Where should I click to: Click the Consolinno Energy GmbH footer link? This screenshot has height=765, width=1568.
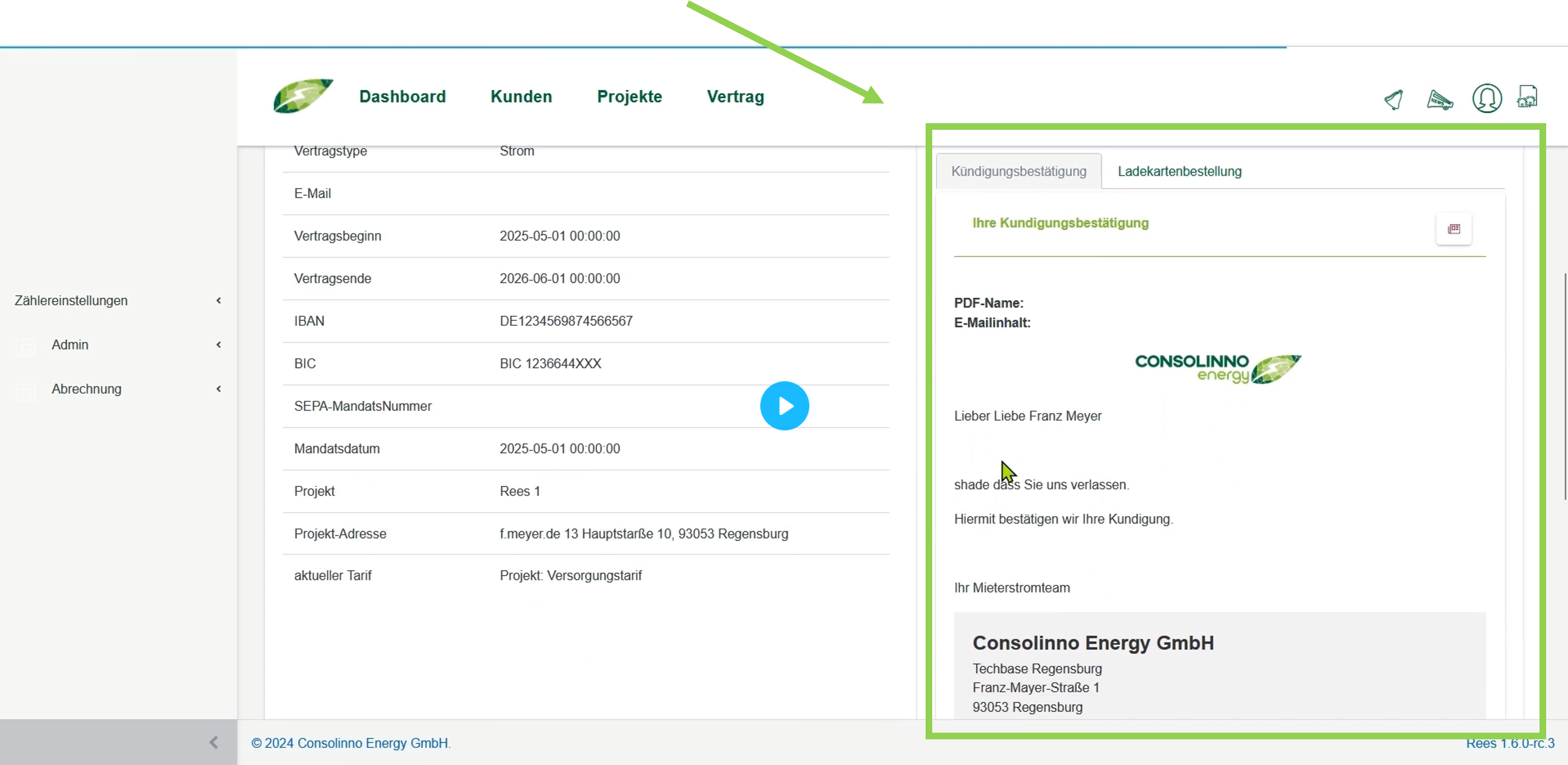[373, 743]
